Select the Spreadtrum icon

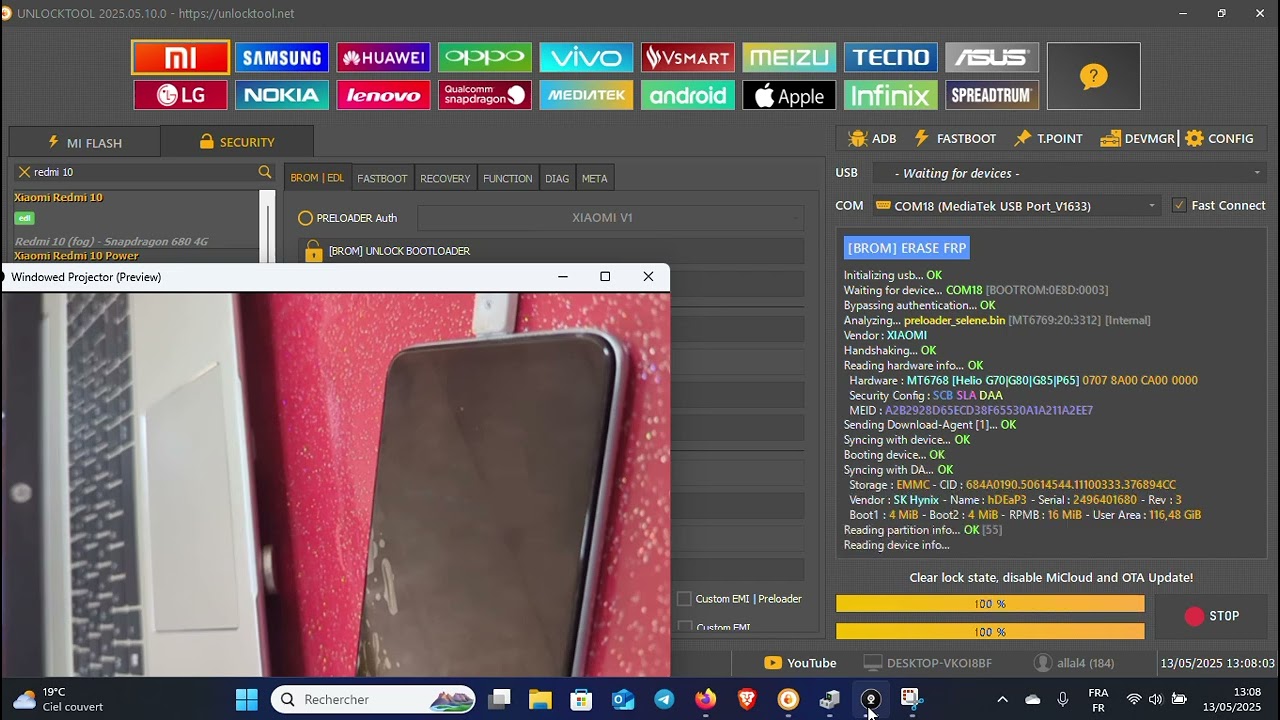(992, 95)
